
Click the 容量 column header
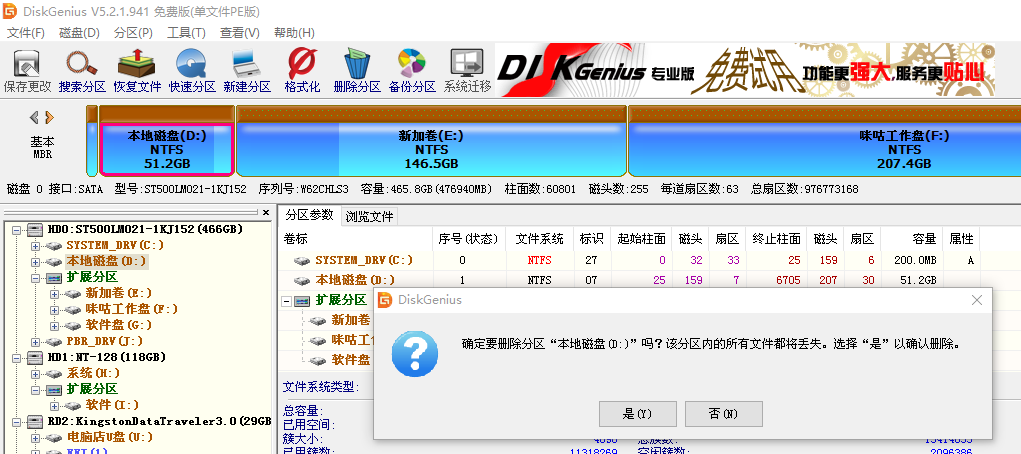[910, 239]
